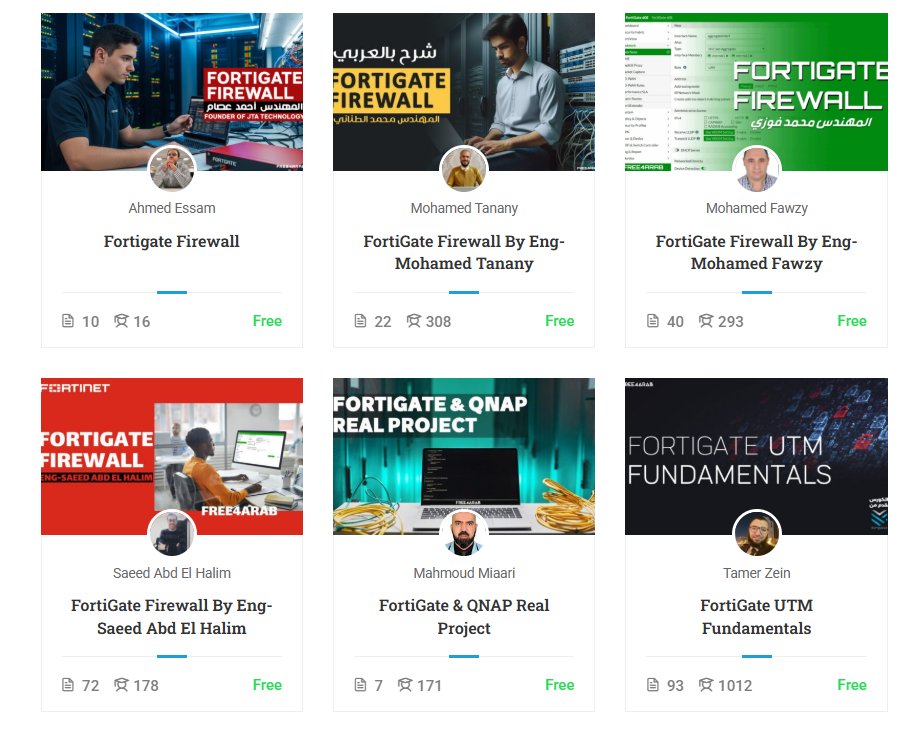This screenshot has width=901, height=729.
Task: Click Ahmed Essam's round avatar photo
Action: pos(172,169)
